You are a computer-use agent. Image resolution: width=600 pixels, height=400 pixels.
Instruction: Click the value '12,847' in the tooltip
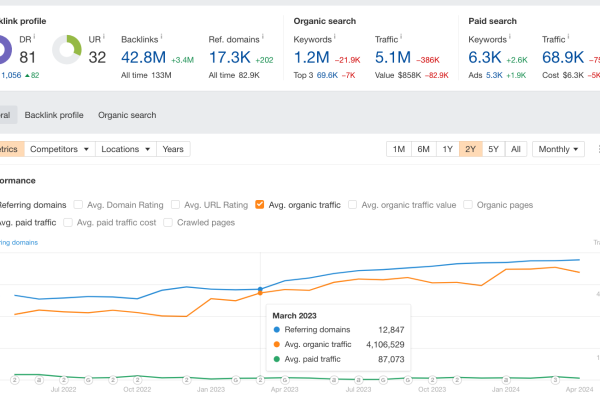coord(391,330)
